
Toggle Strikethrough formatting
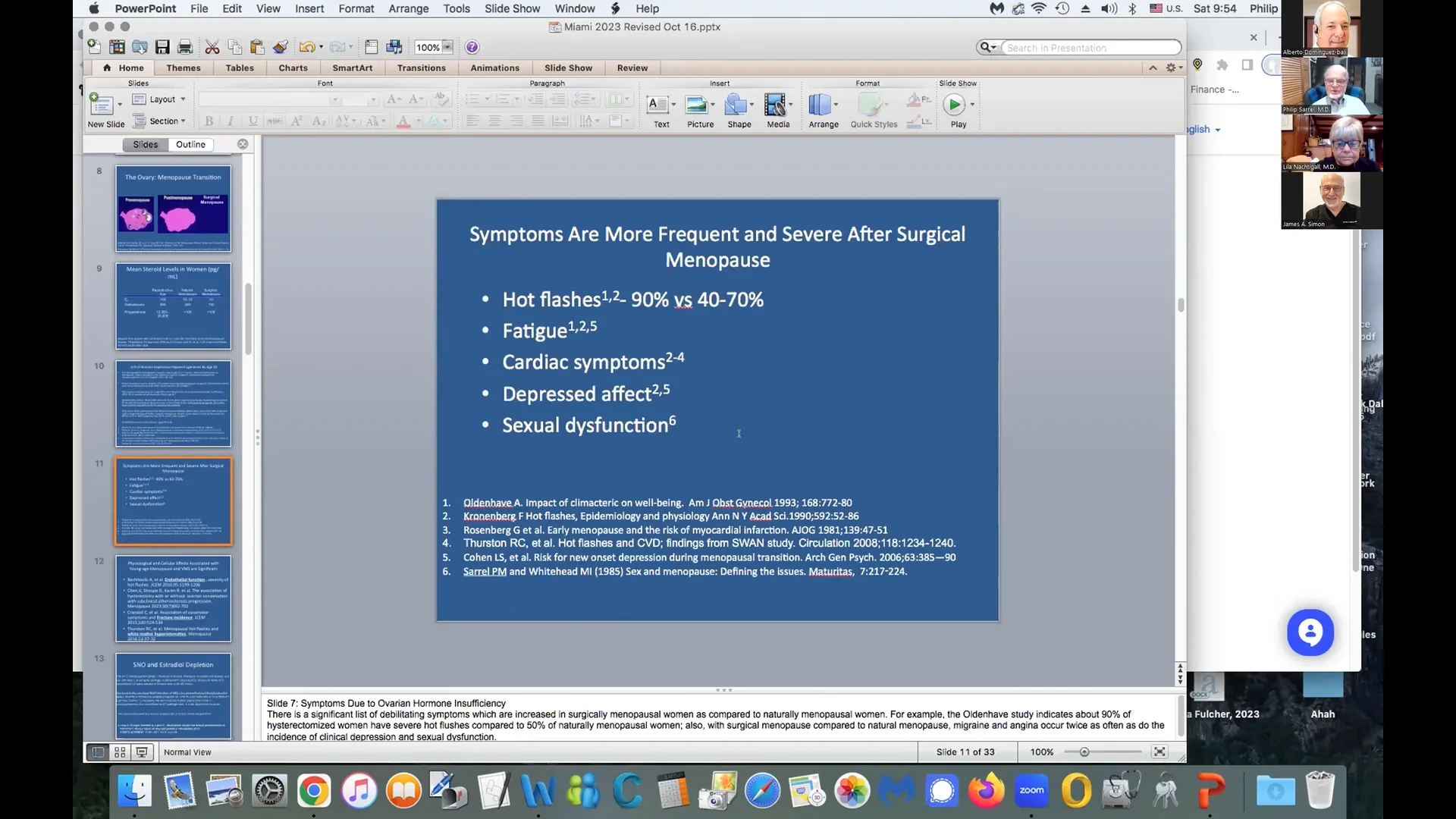click(275, 121)
